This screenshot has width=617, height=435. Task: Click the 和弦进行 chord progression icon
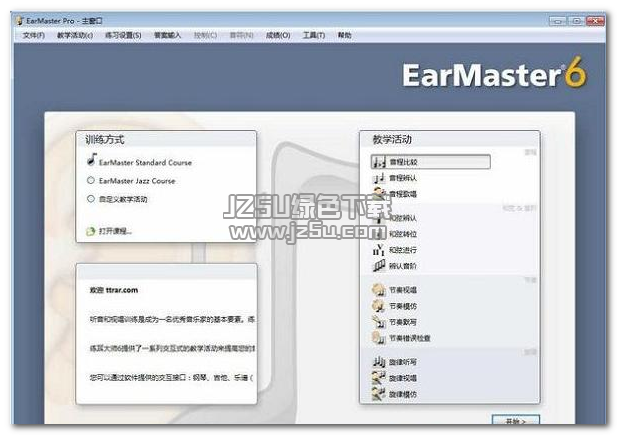tap(379, 250)
